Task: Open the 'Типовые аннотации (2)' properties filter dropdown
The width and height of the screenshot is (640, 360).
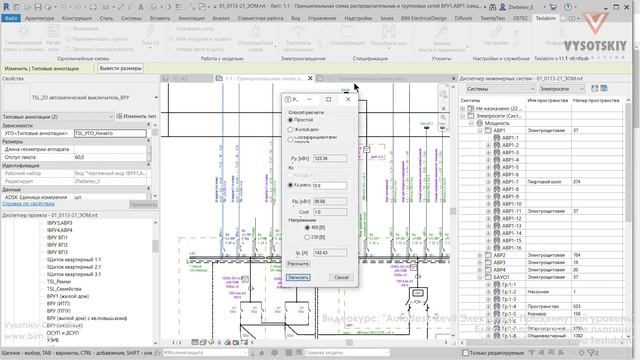Action: (58, 117)
